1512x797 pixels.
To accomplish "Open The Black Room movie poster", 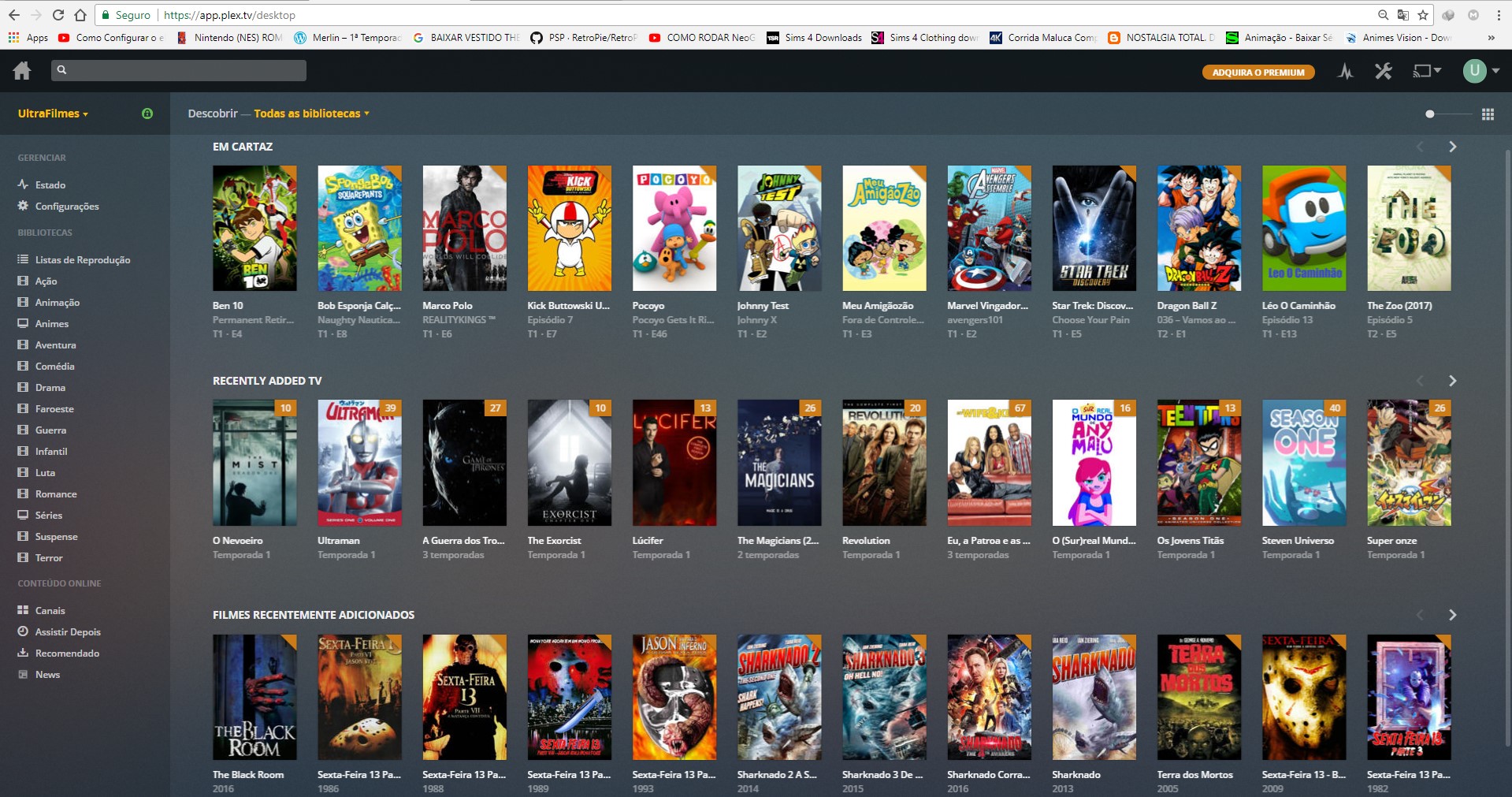I will [x=254, y=697].
